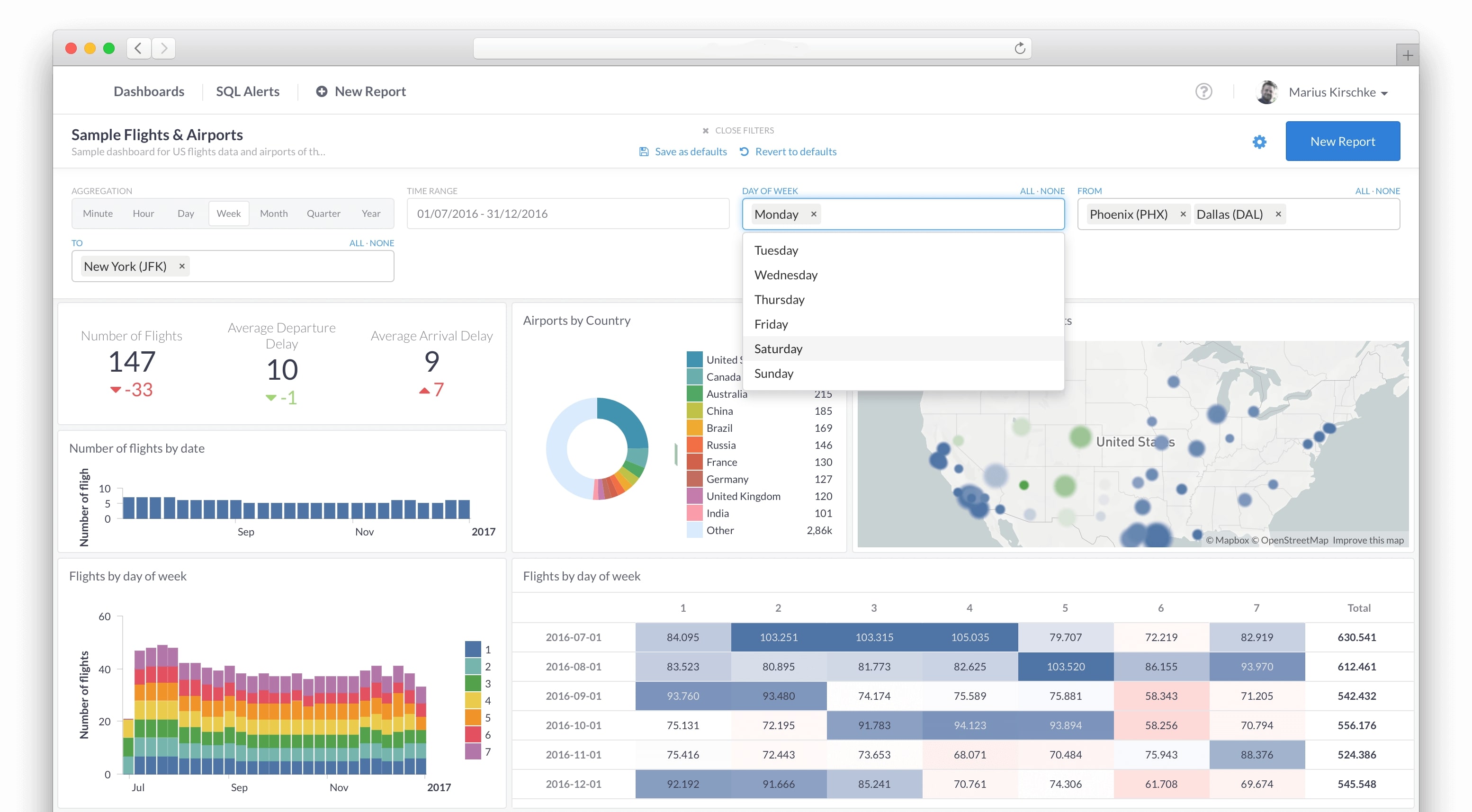Click the help question mark icon
The image size is (1472, 812).
coord(1203,91)
